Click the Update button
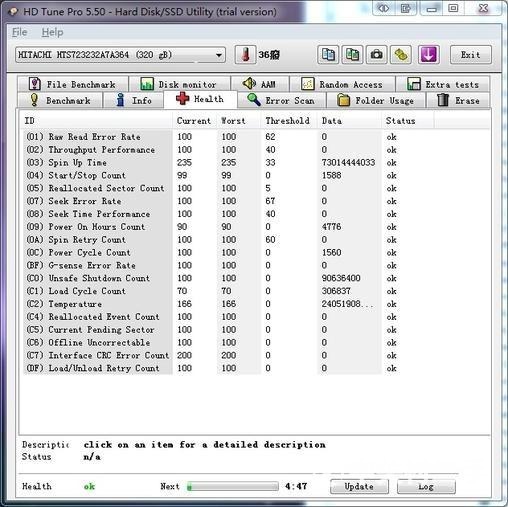Viewport: 508px width, 507px height. point(359,487)
